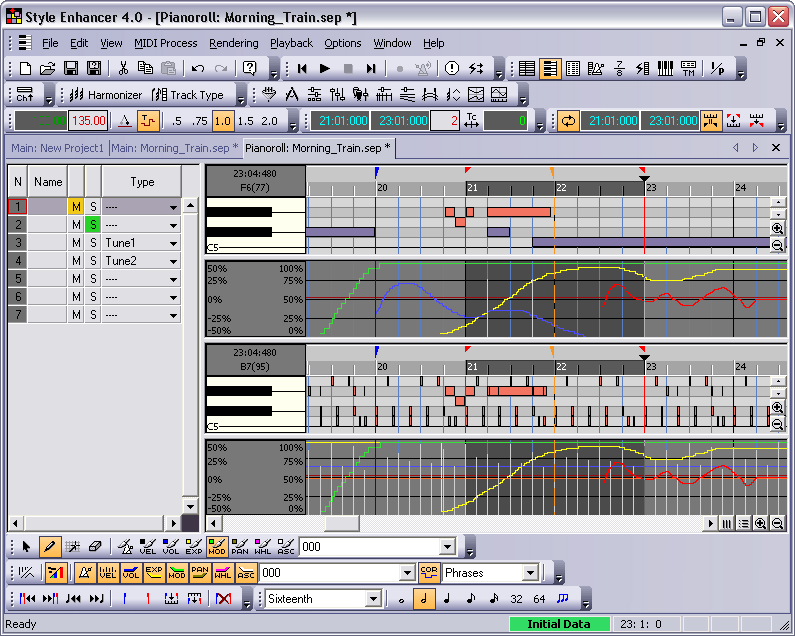This screenshot has height=636, width=795.
Task: Mute track 3
Action: 75,243
